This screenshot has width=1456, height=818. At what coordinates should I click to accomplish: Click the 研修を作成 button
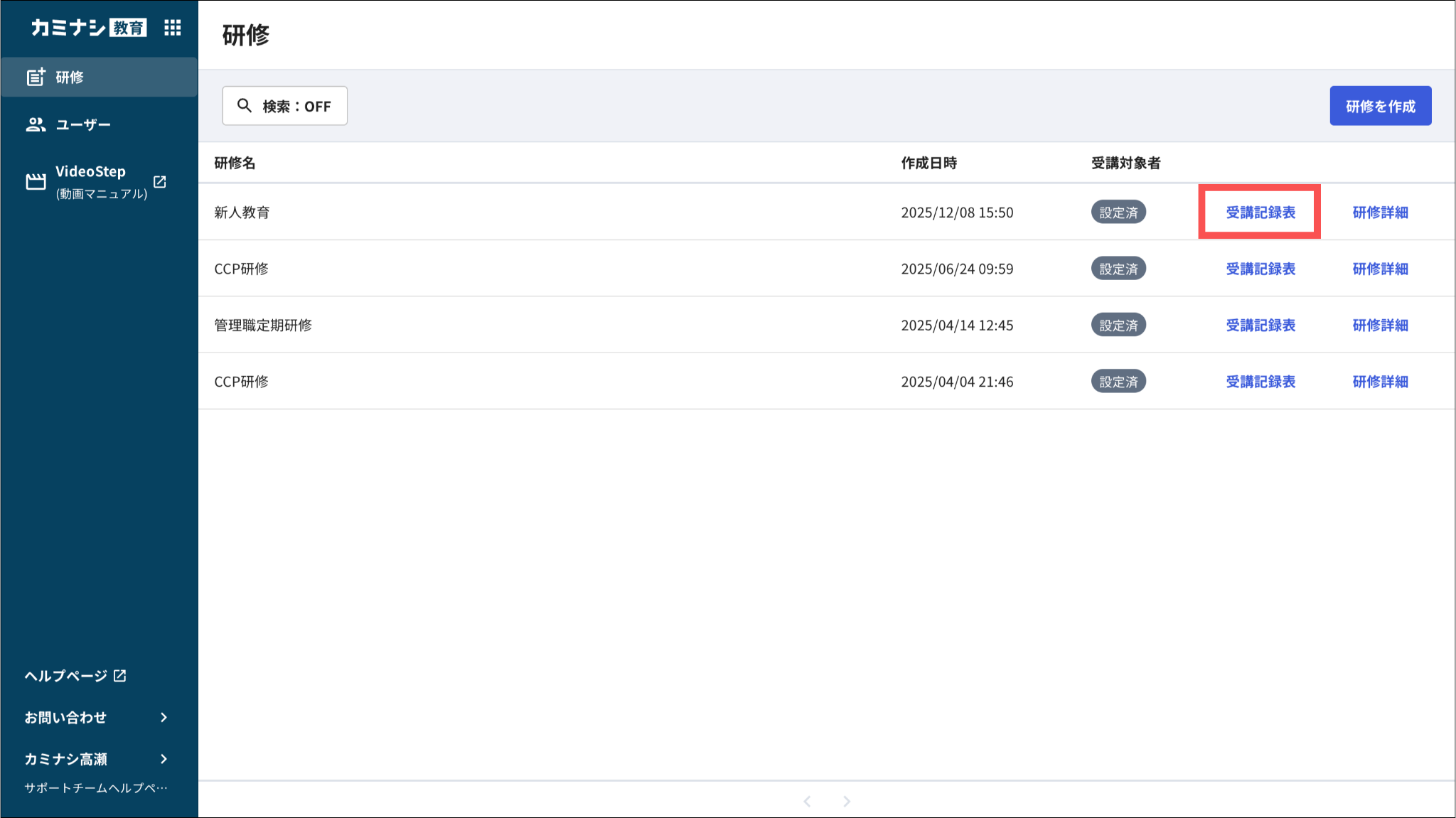(x=1380, y=106)
